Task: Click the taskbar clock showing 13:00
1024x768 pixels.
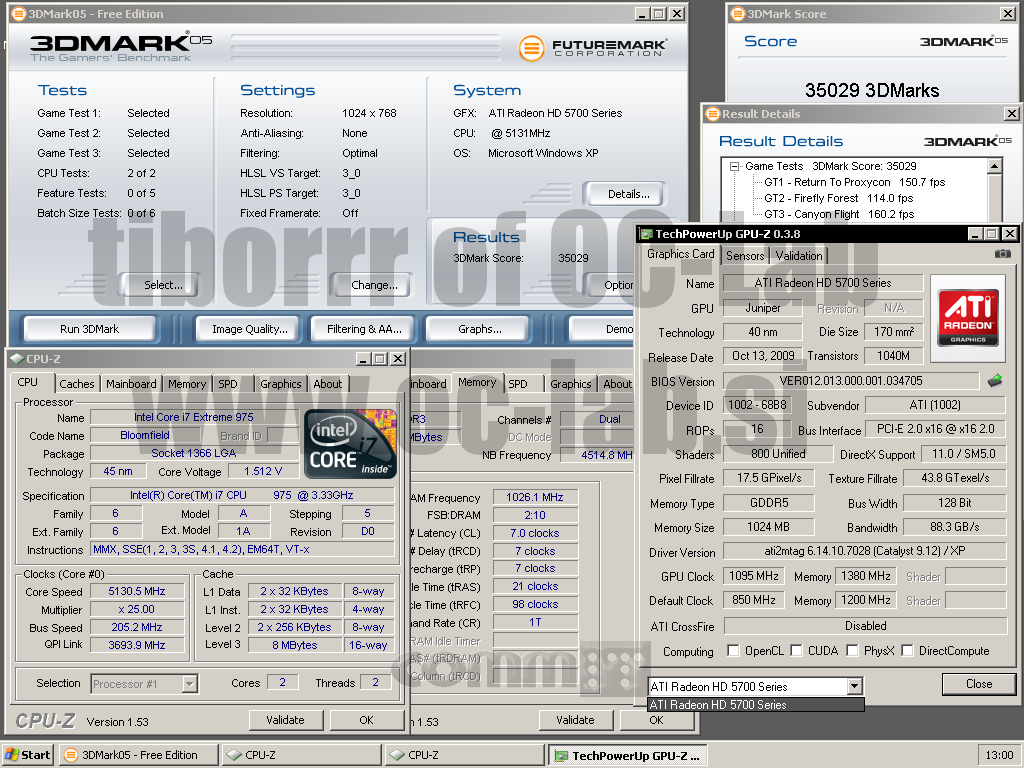Action: (x=999, y=755)
